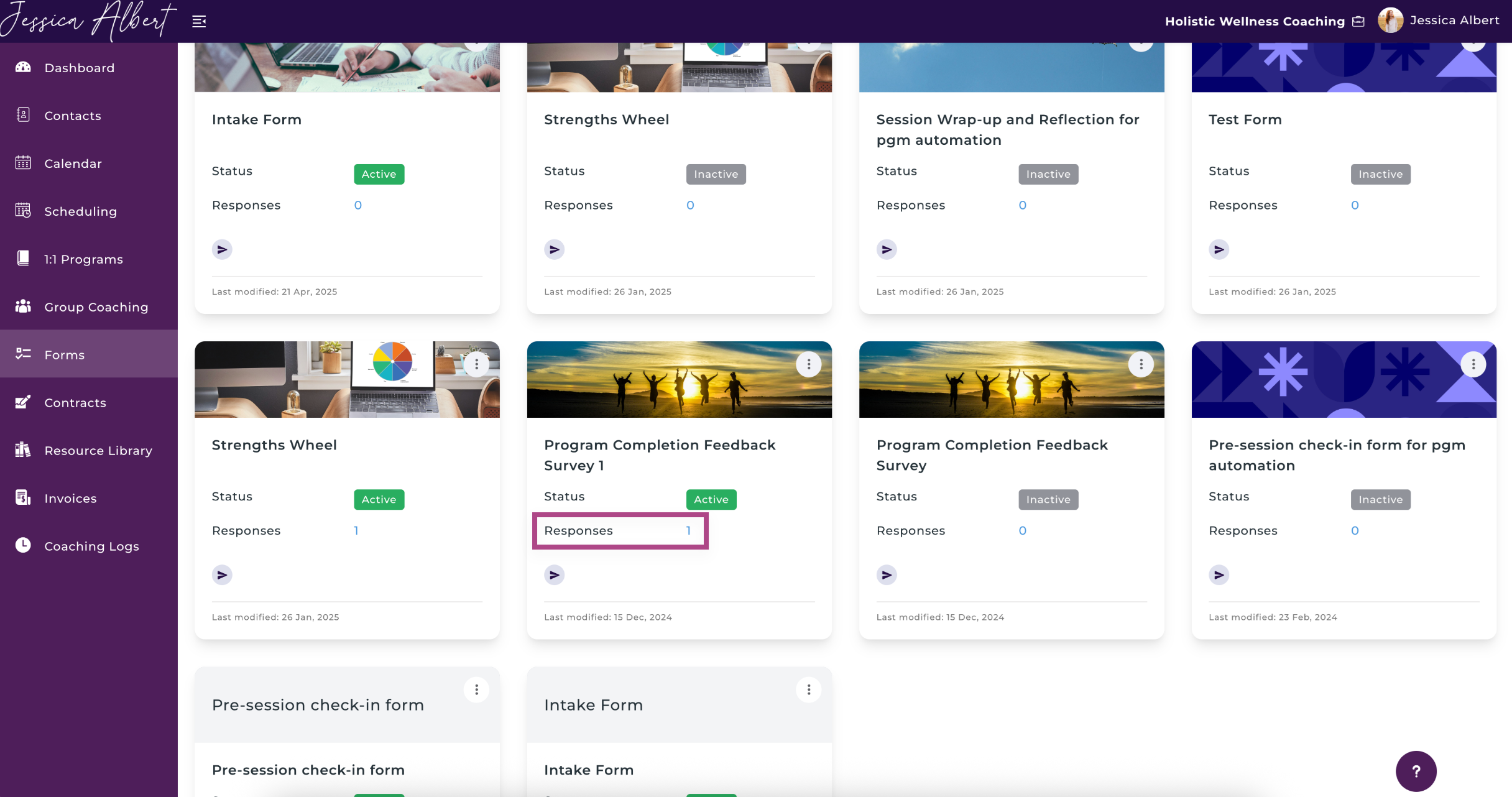1512x797 pixels.
Task: Click the Jessica Albert signature logo
Action: (88, 21)
